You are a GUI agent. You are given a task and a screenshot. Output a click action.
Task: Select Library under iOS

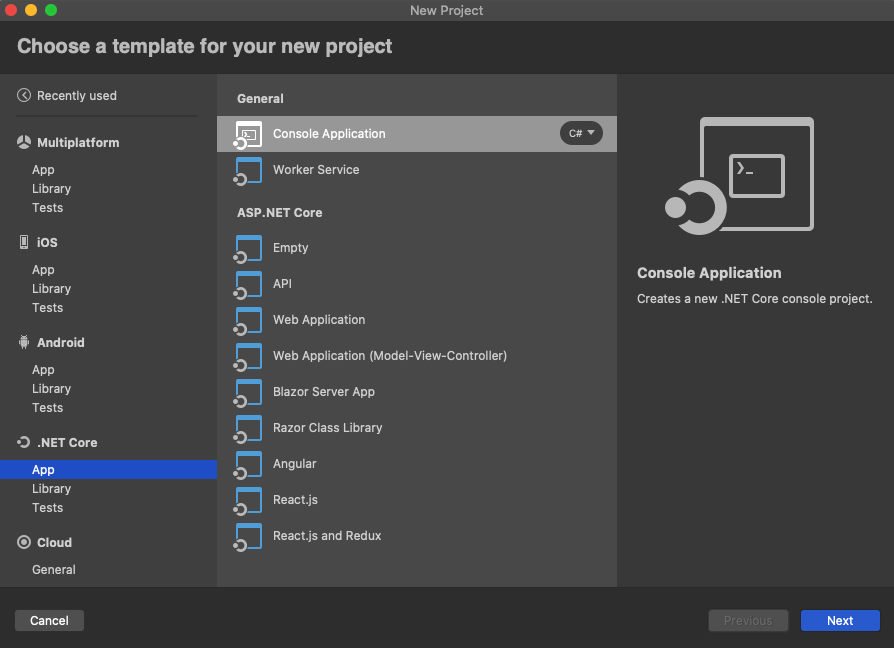coord(51,288)
